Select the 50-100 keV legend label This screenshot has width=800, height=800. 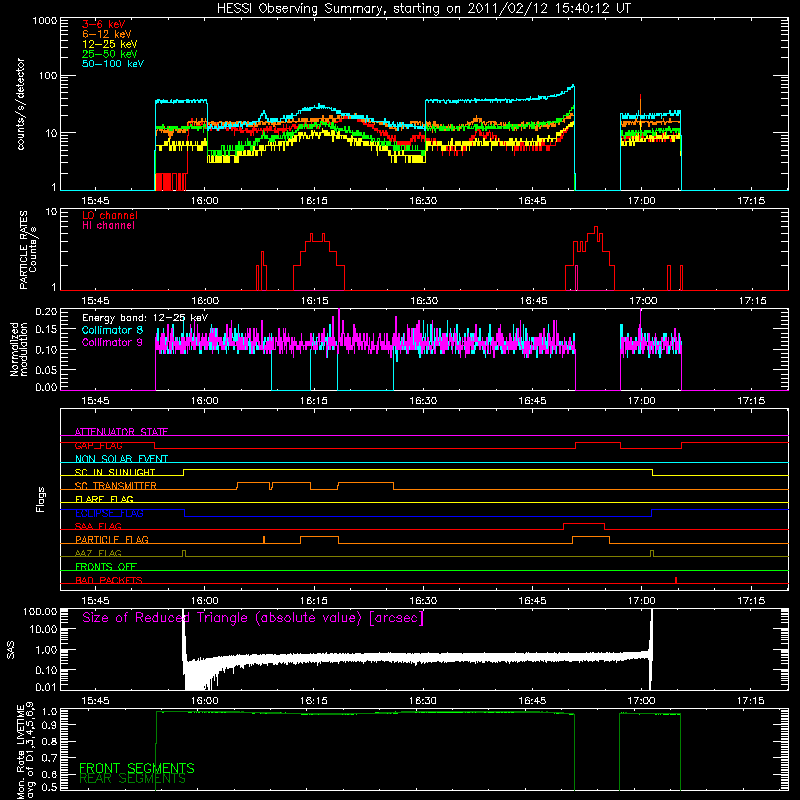(113, 64)
